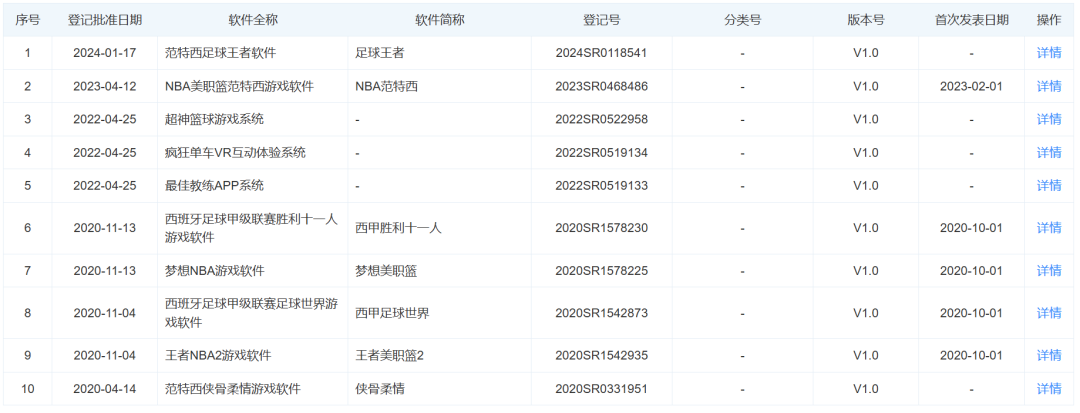Click registration number 2024SR0118541
Viewport: 1080px width, 413px height.
[x=601, y=53]
